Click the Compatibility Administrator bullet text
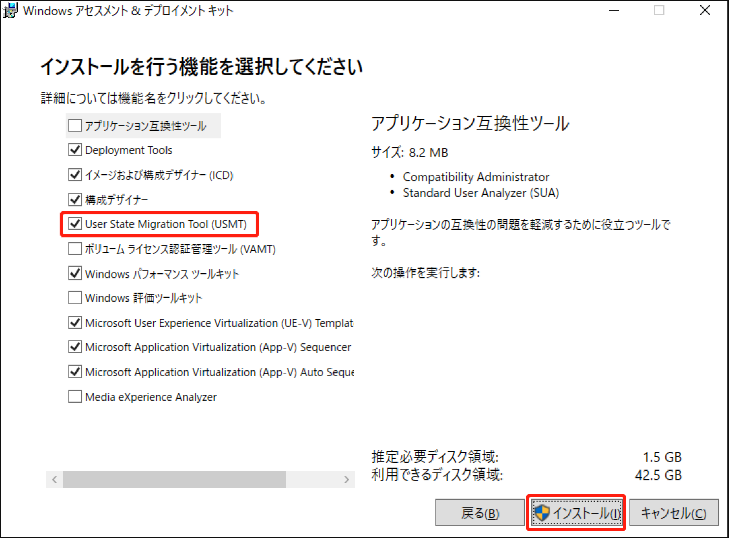The image size is (729, 538). 476,177
